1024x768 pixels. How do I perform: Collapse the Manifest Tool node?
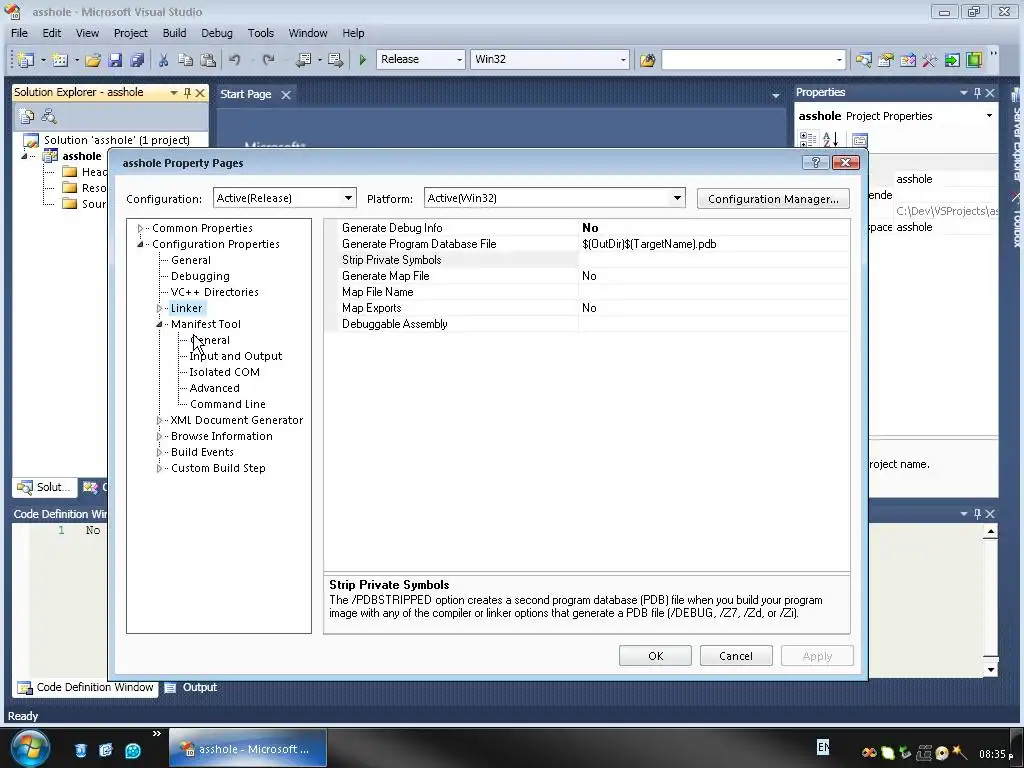159,324
